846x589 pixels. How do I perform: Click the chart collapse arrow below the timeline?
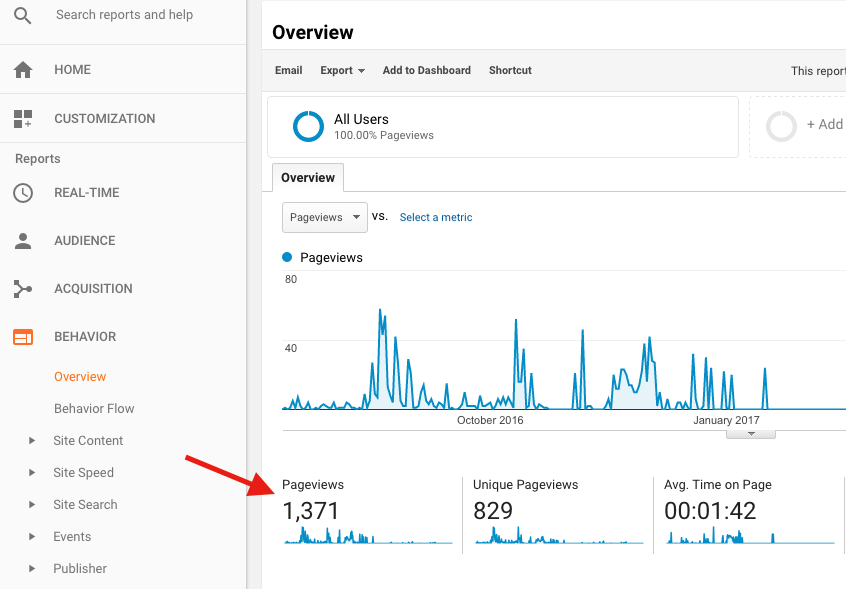point(750,432)
